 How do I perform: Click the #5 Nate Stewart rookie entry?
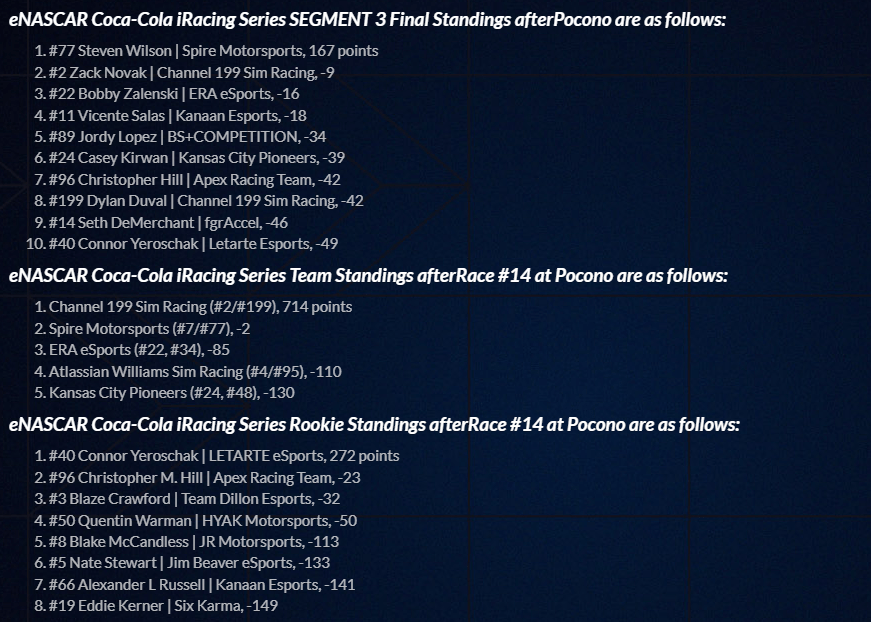(189, 563)
